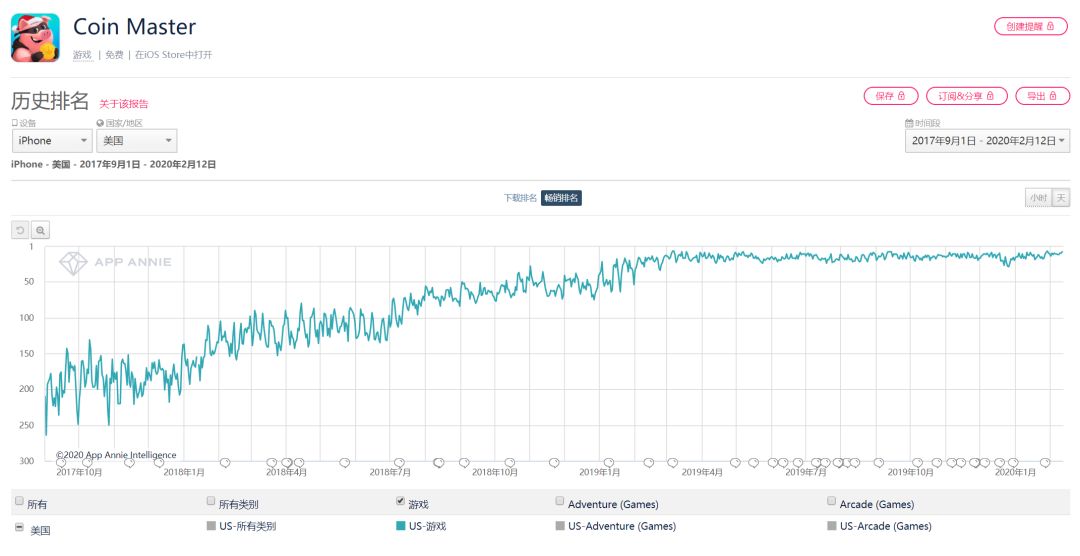Image resolution: width=1080 pixels, height=556 pixels.
Task: Collapse the 美国 country row
Action: (20, 527)
